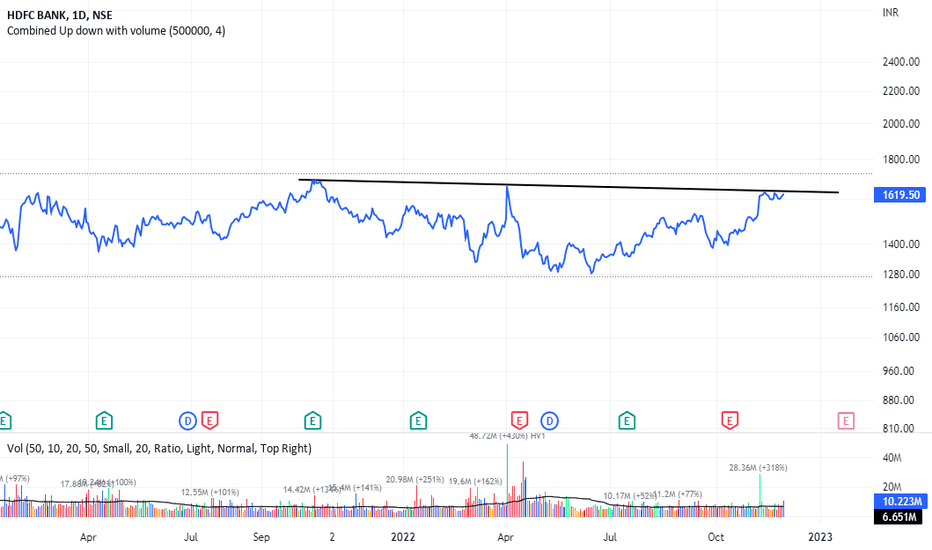Click the 11.2M (+77%) volume label

click(x=678, y=494)
